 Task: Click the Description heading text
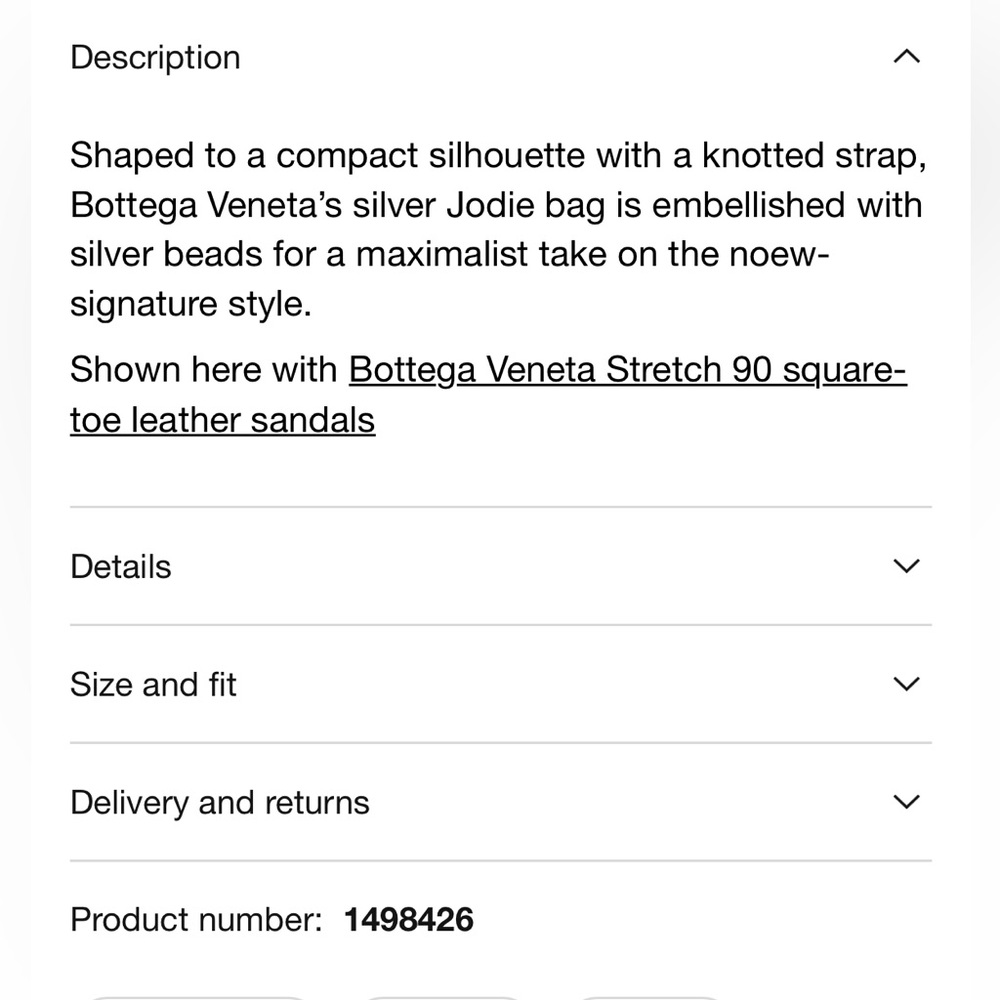tap(155, 58)
